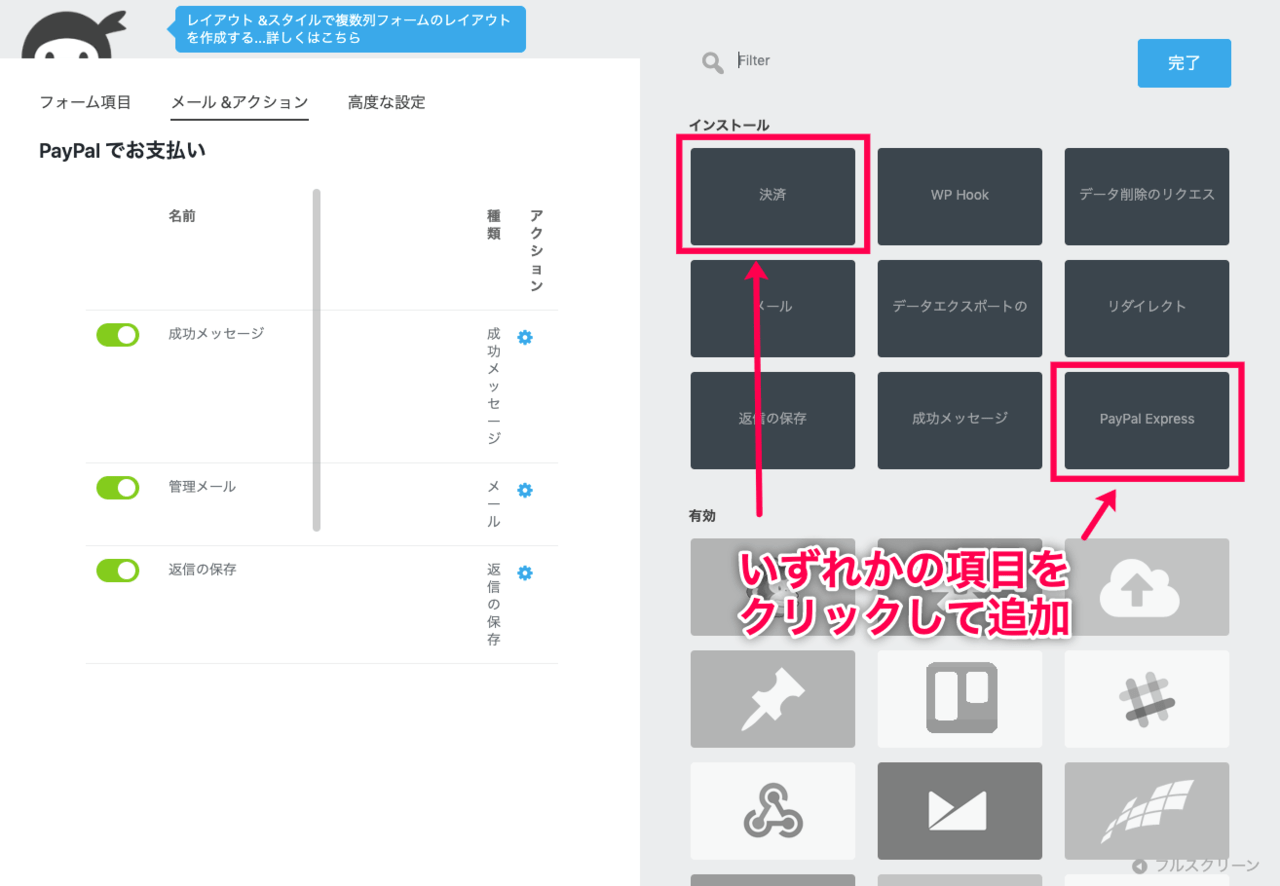Disable the 管理メール action switch
Viewport: 1280px width, 886px height.
click(x=117, y=488)
